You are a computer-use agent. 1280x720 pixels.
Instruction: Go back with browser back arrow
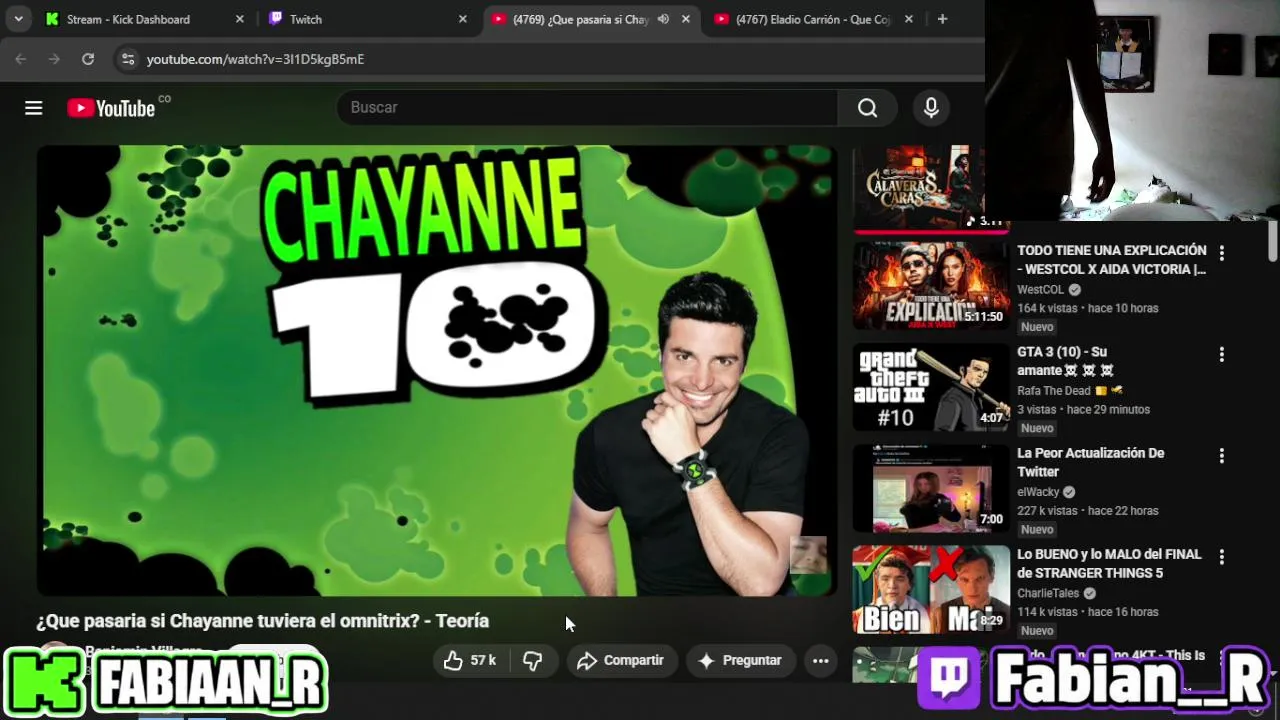click(x=21, y=59)
